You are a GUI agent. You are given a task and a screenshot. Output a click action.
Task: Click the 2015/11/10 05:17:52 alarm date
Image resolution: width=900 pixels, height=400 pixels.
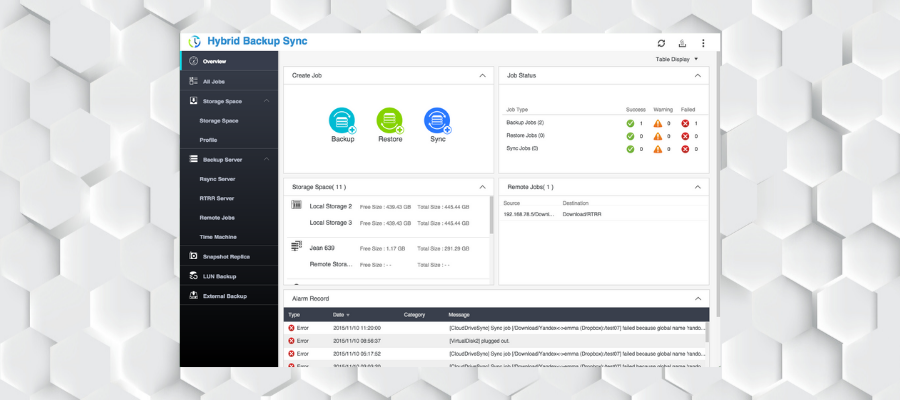pyautogui.click(x=356, y=354)
